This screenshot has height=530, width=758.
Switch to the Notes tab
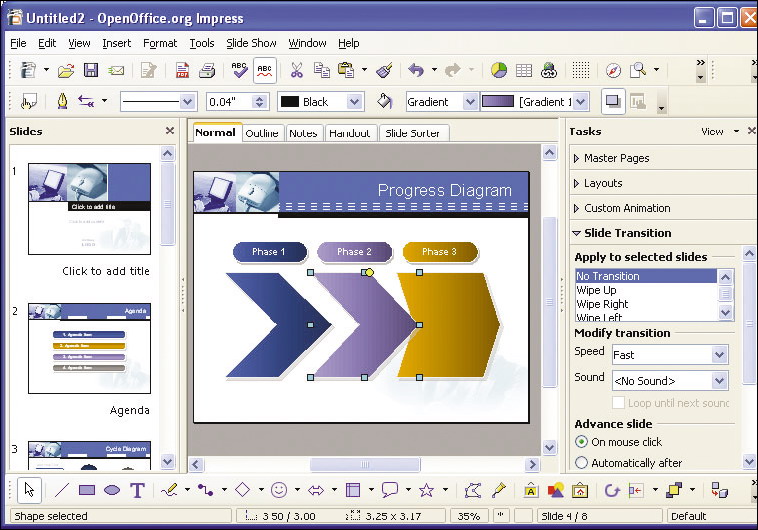point(303,133)
